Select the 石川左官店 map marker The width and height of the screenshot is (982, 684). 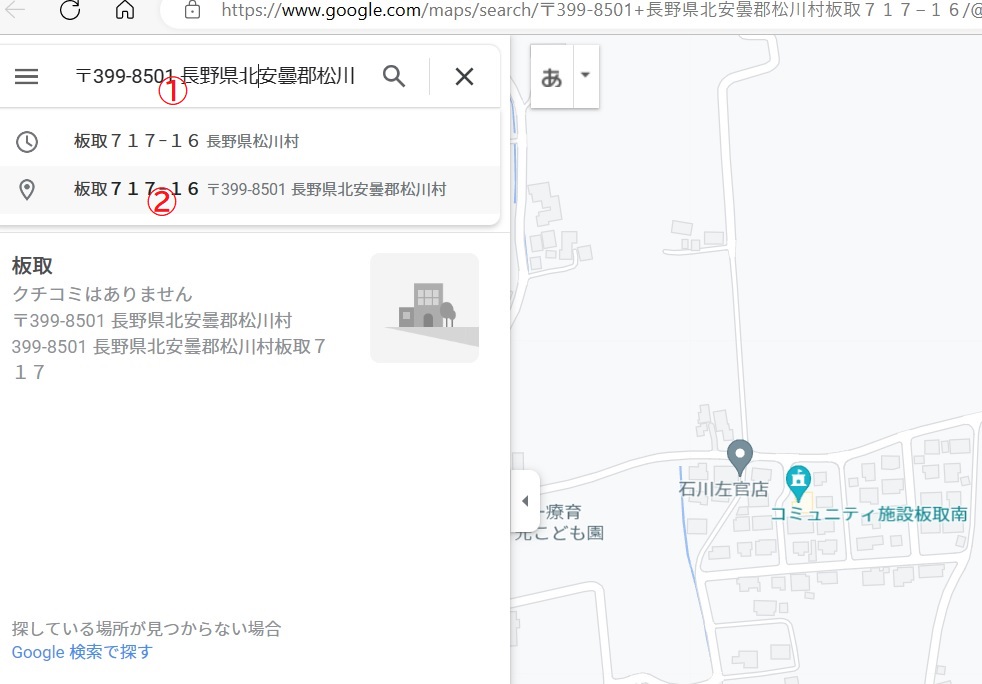(x=739, y=459)
